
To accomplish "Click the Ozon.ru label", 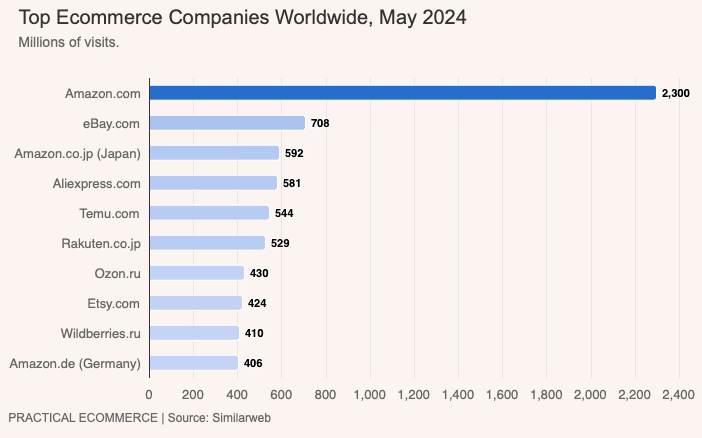I will click(118, 274).
